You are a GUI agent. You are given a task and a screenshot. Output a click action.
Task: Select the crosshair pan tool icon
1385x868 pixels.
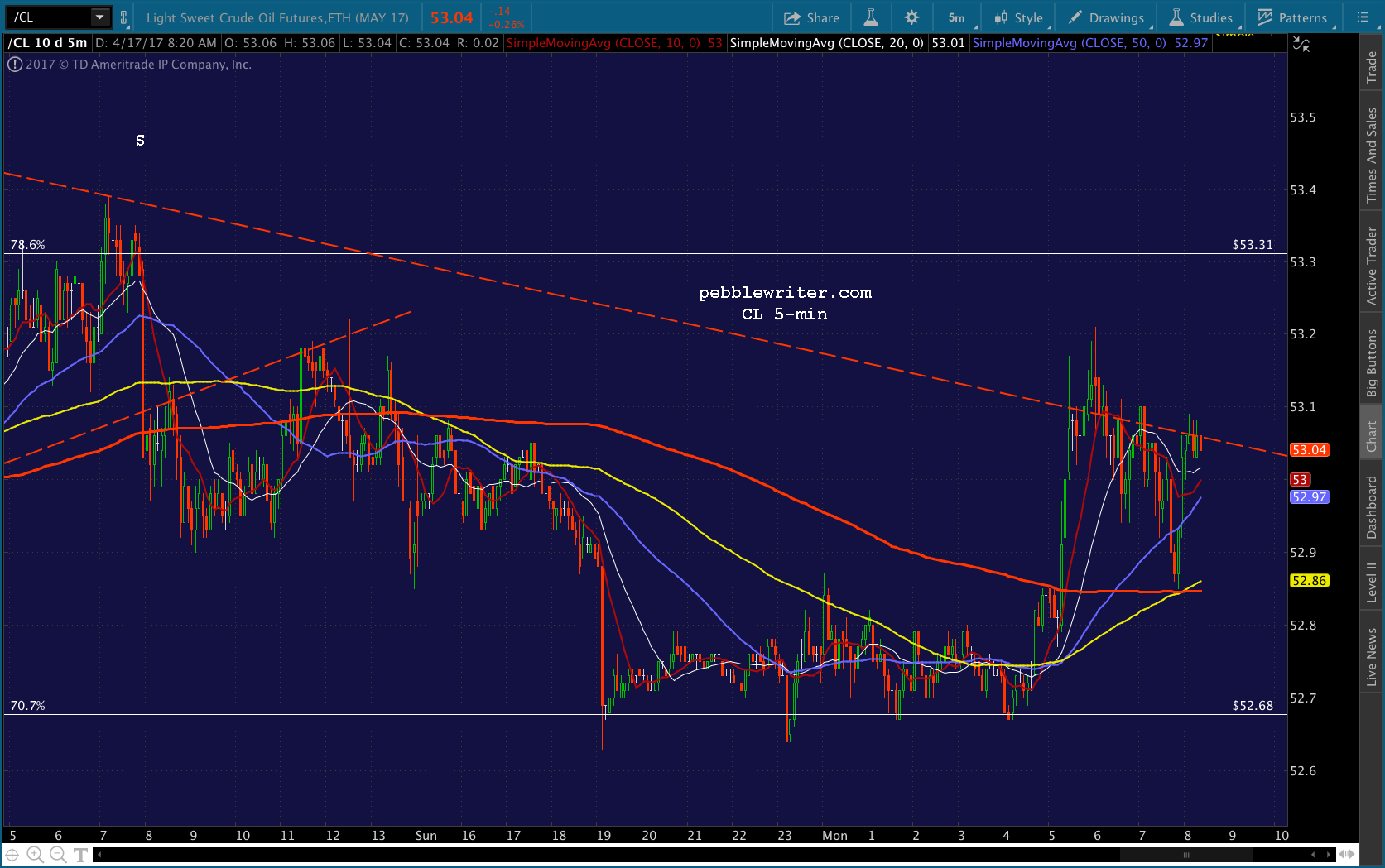tap(12, 855)
